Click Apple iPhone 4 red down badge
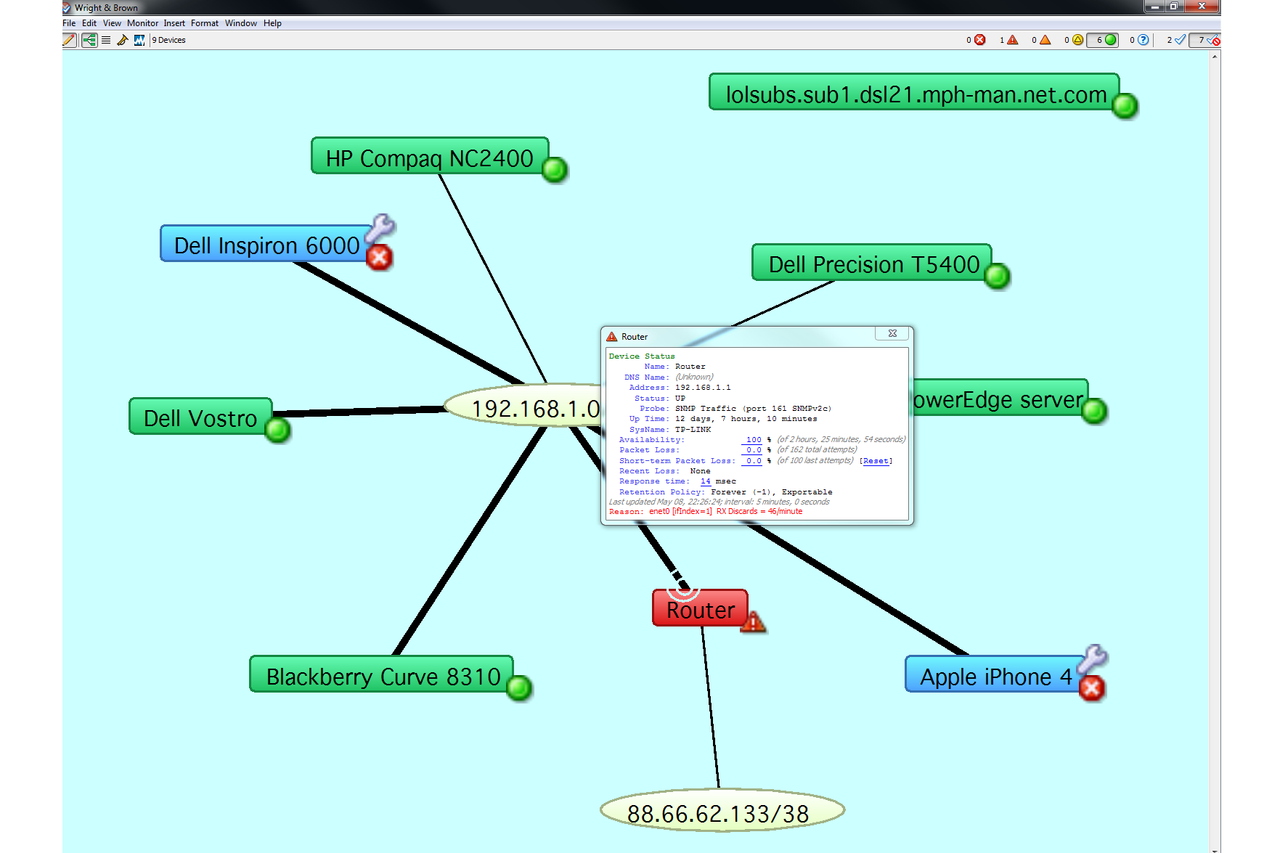This screenshot has height=853, width=1280. pos(1093,687)
